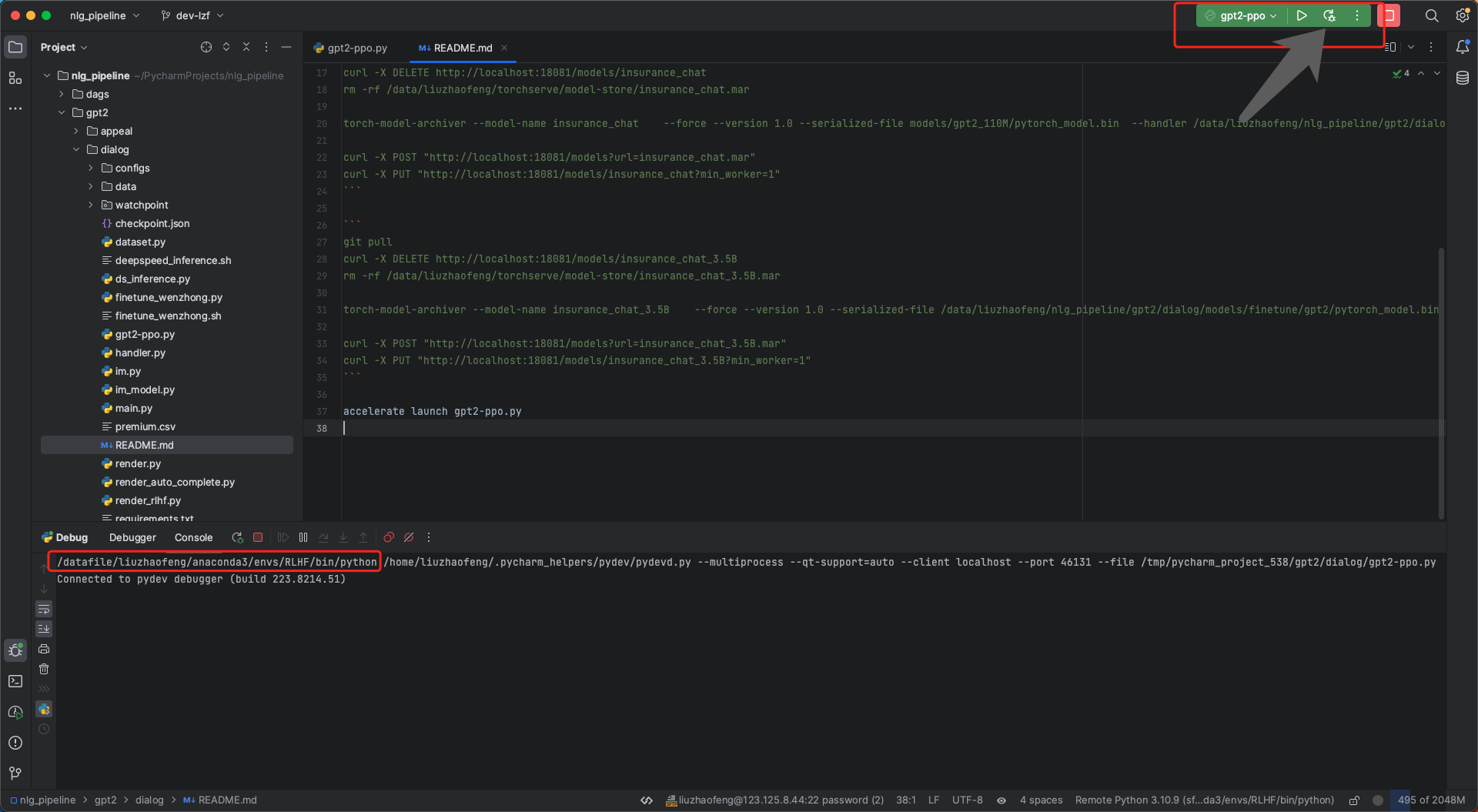Click LF line separator in status bar
1478x812 pixels.
pyautogui.click(x=934, y=800)
